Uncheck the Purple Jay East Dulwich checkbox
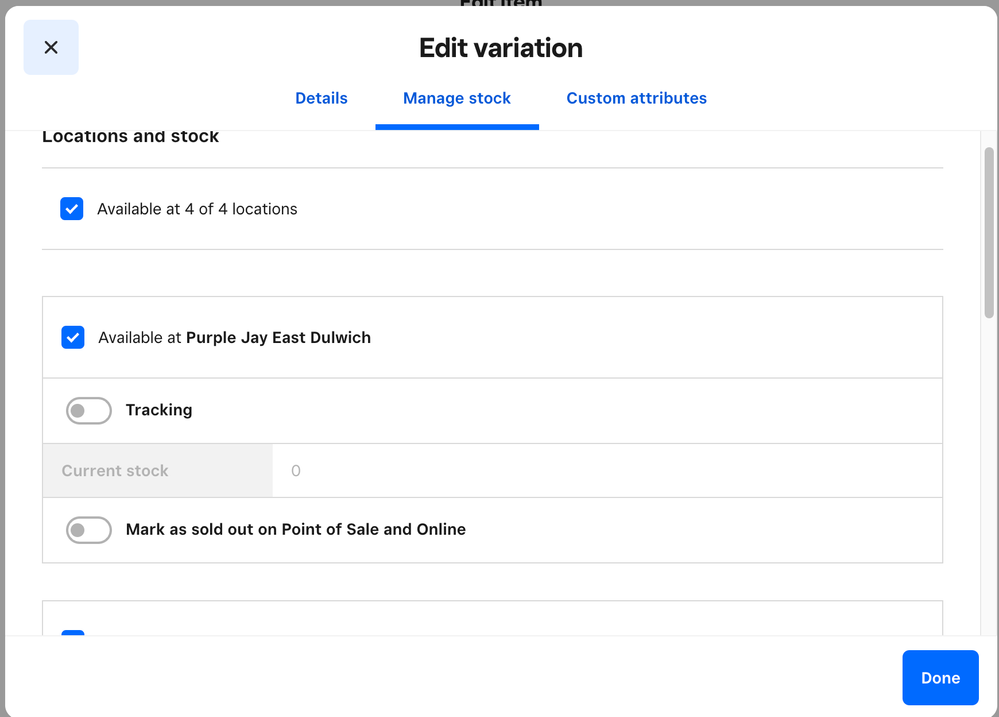Viewport: 999px width, 717px height. pos(73,338)
